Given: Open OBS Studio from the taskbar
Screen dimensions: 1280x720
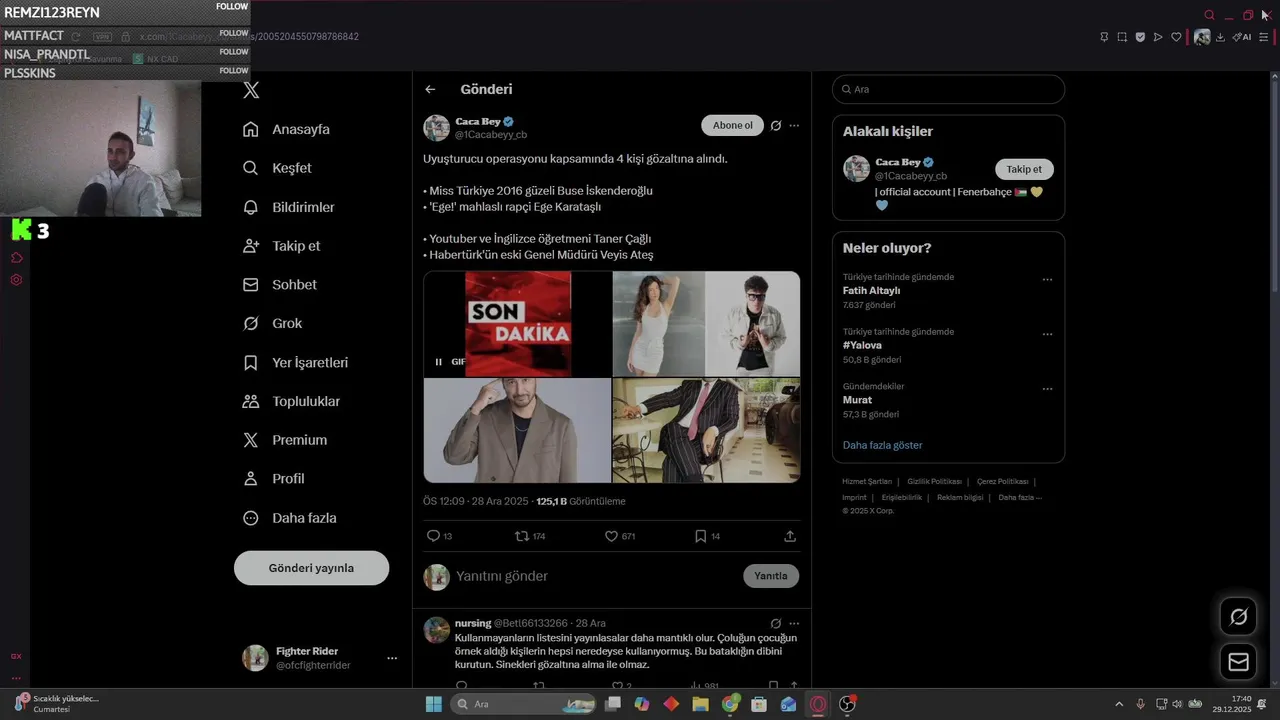Looking at the screenshot, I should pos(847,704).
